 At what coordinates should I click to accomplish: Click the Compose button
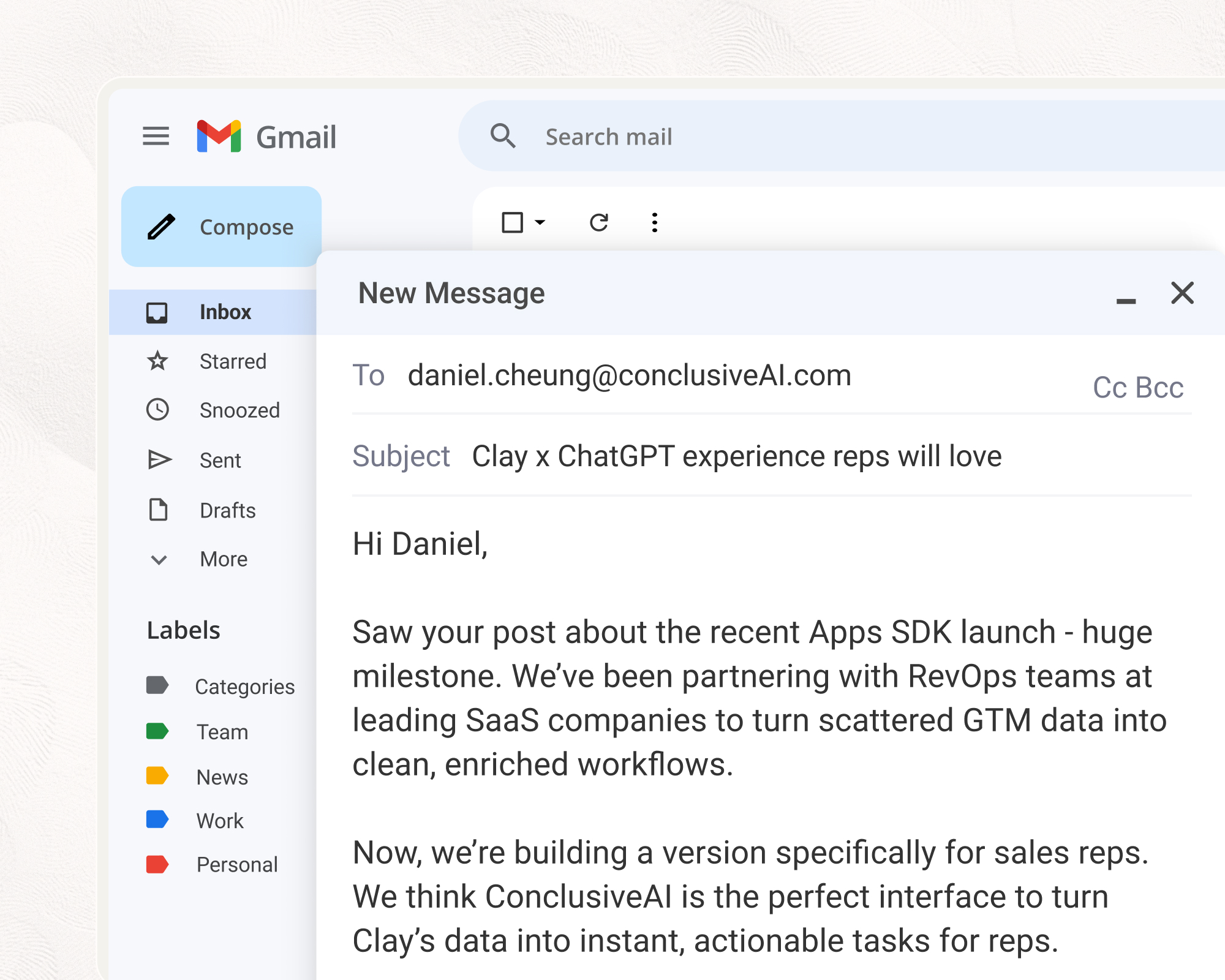click(222, 227)
